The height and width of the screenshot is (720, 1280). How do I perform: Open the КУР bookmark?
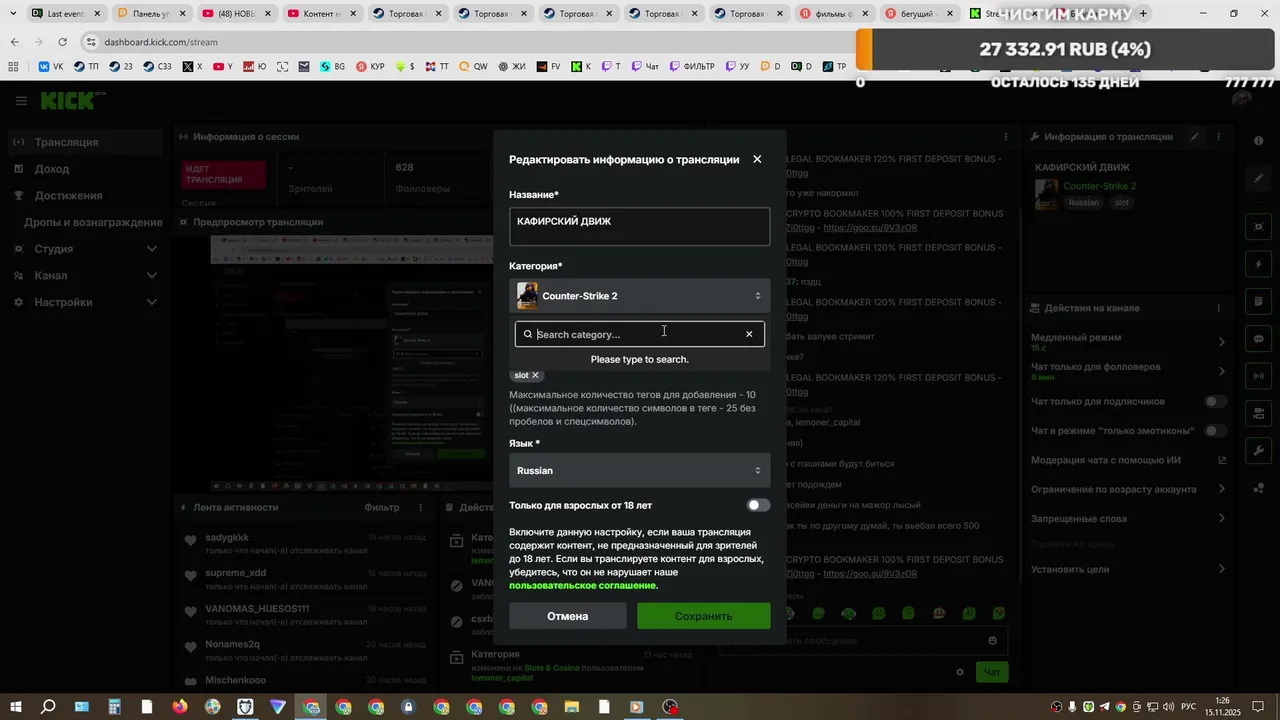[369, 66]
